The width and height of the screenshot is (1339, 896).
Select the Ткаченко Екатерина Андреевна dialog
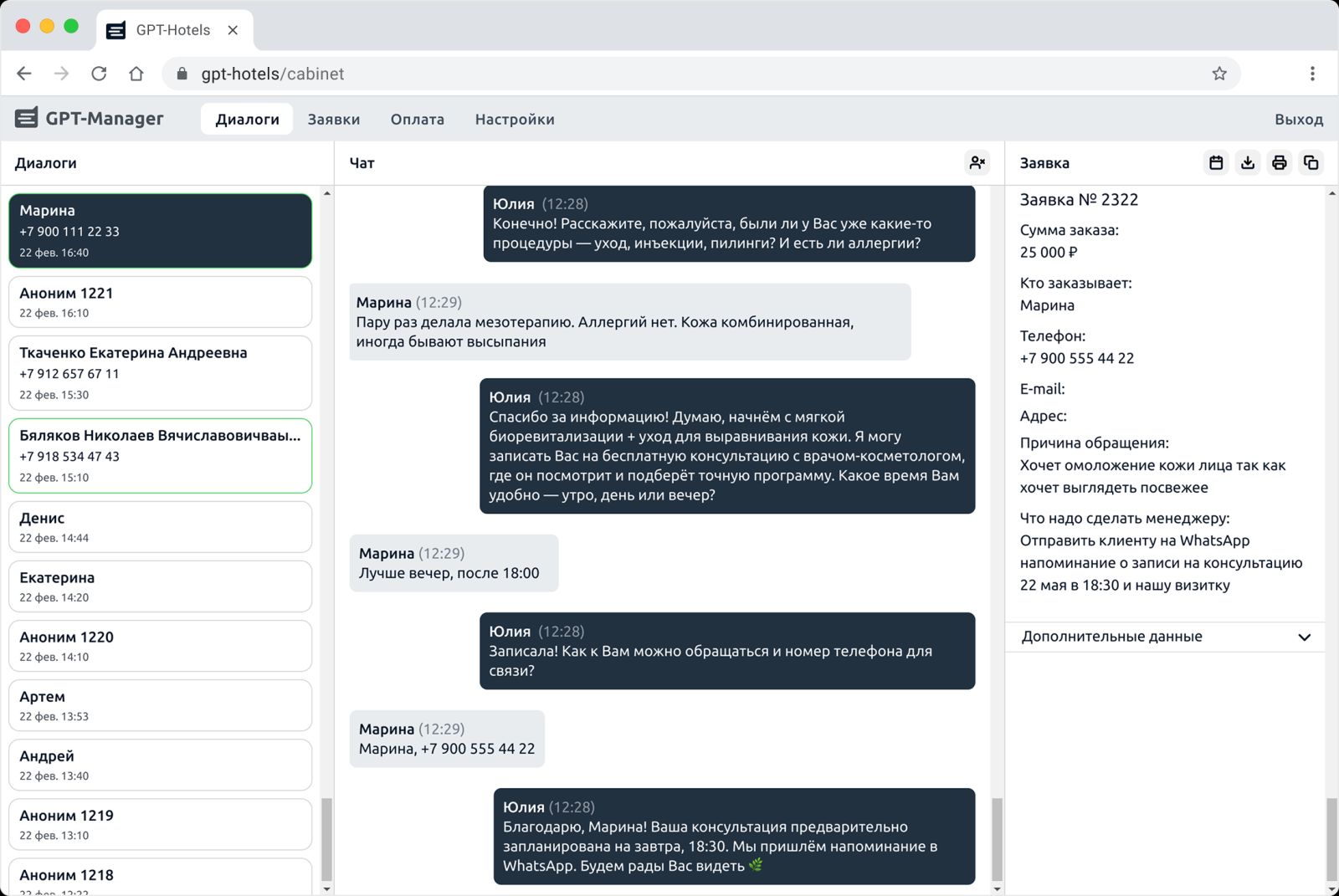point(160,372)
